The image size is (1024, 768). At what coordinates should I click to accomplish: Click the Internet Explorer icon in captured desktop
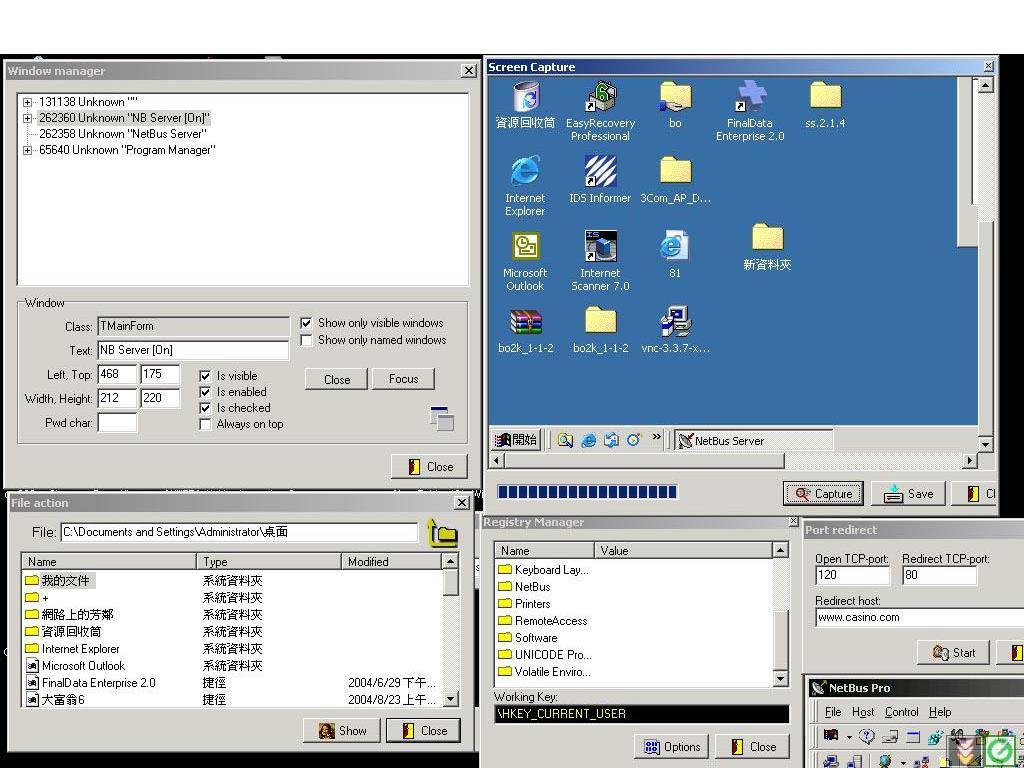[x=525, y=173]
